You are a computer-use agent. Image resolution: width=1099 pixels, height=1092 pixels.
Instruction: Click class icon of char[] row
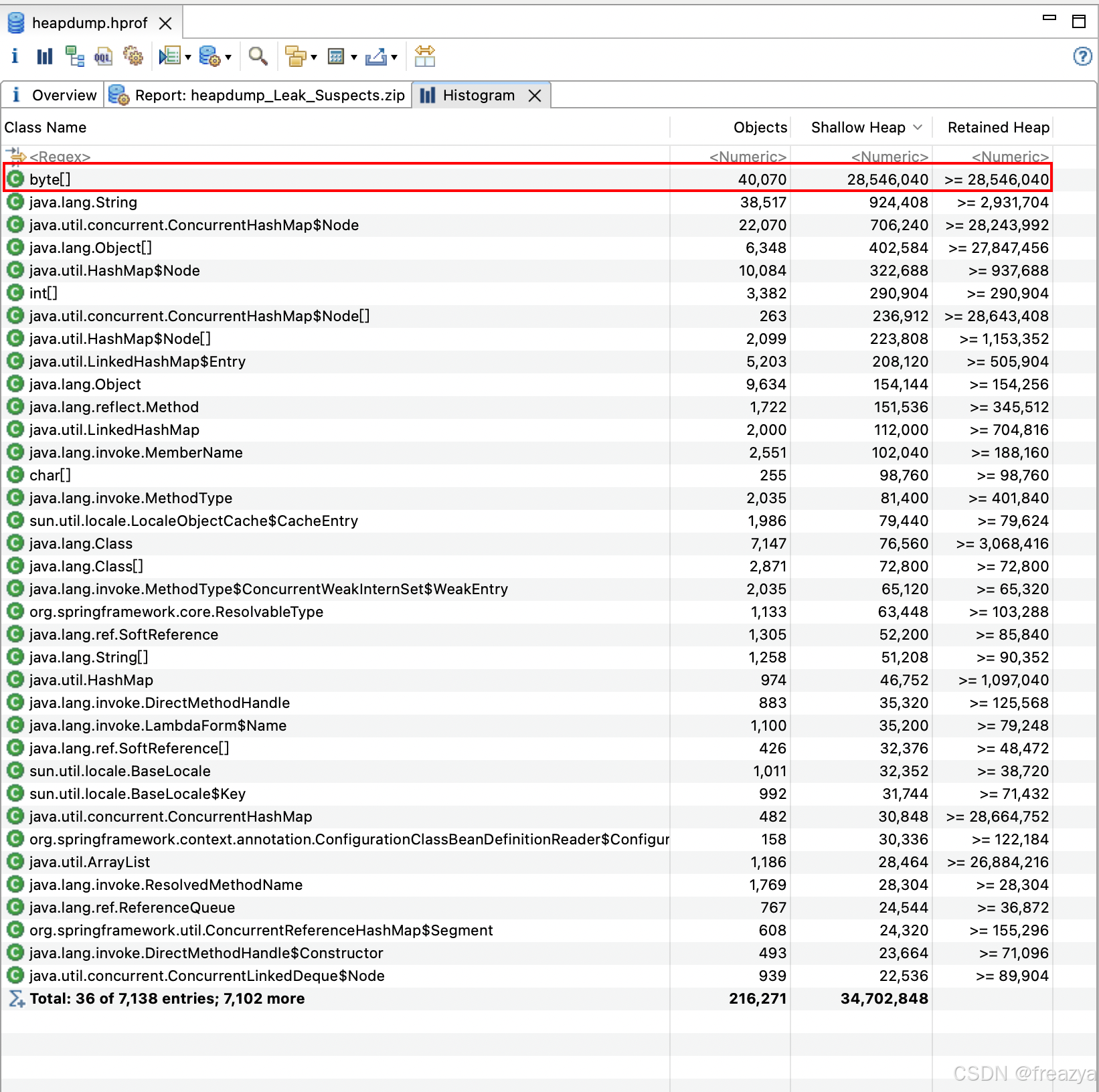(x=15, y=474)
